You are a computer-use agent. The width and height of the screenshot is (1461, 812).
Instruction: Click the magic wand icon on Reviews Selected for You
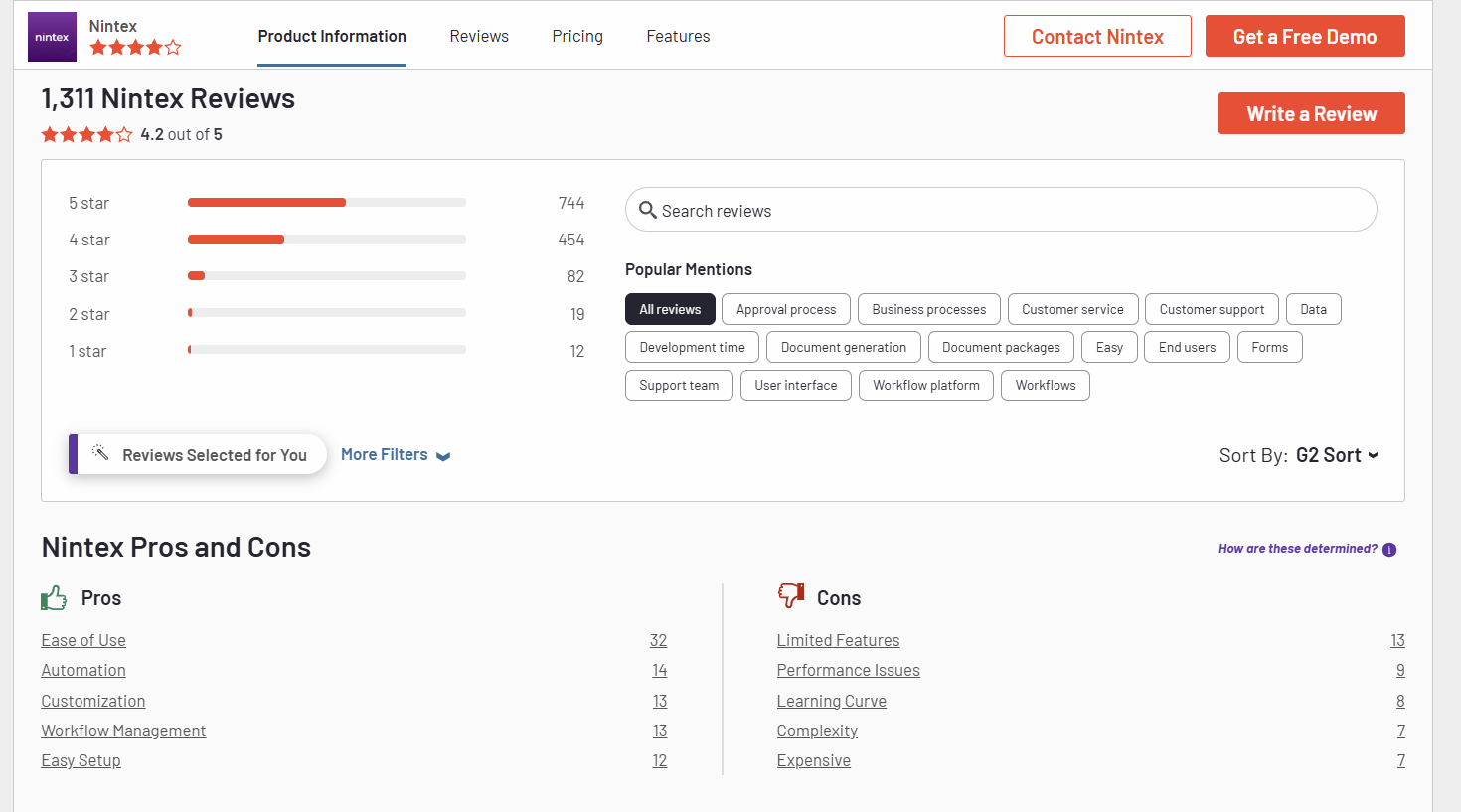[x=99, y=453]
